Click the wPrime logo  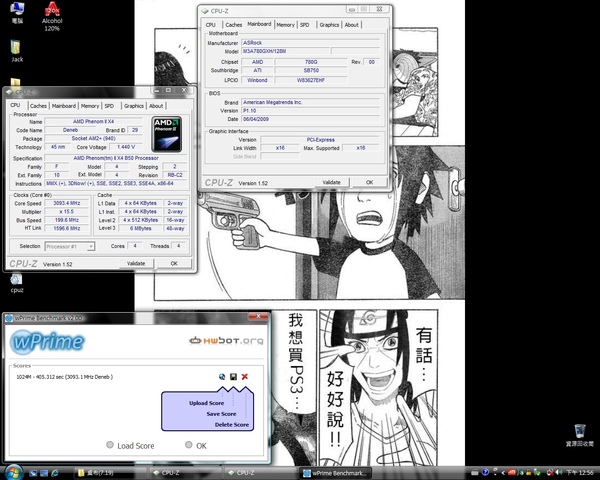pos(47,342)
